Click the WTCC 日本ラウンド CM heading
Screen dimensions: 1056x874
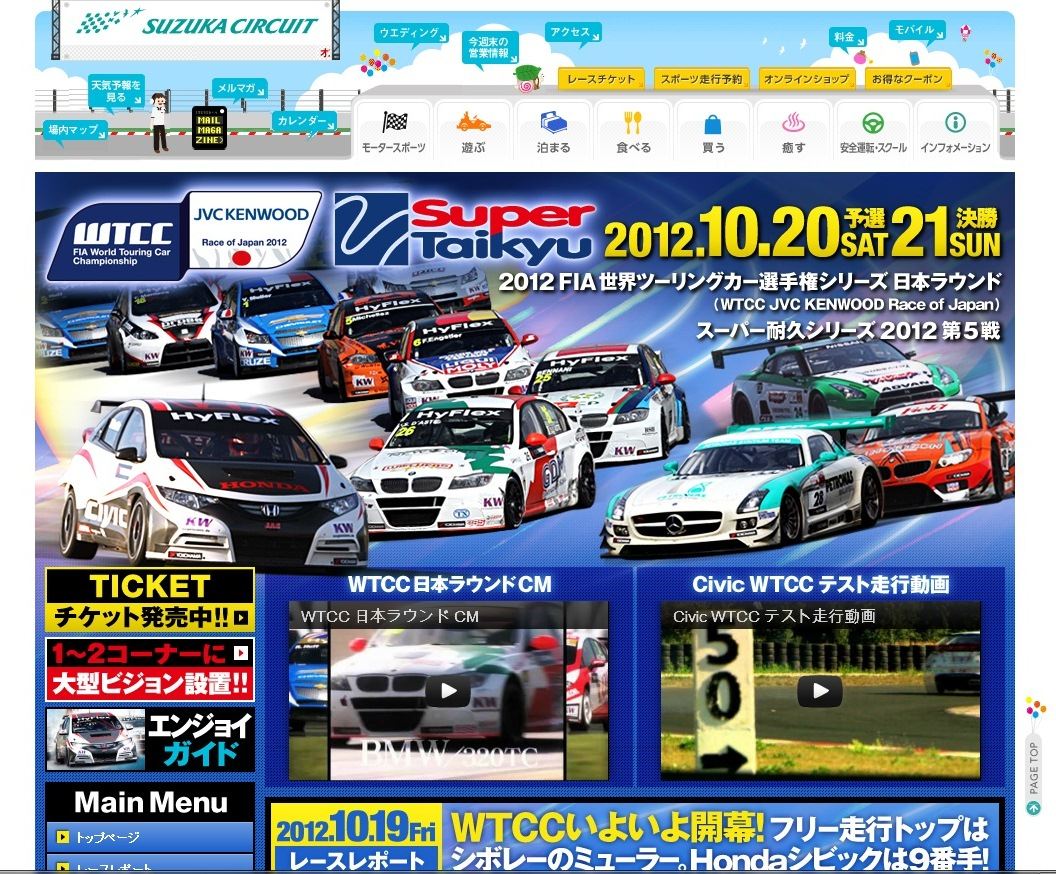(449, 584)
